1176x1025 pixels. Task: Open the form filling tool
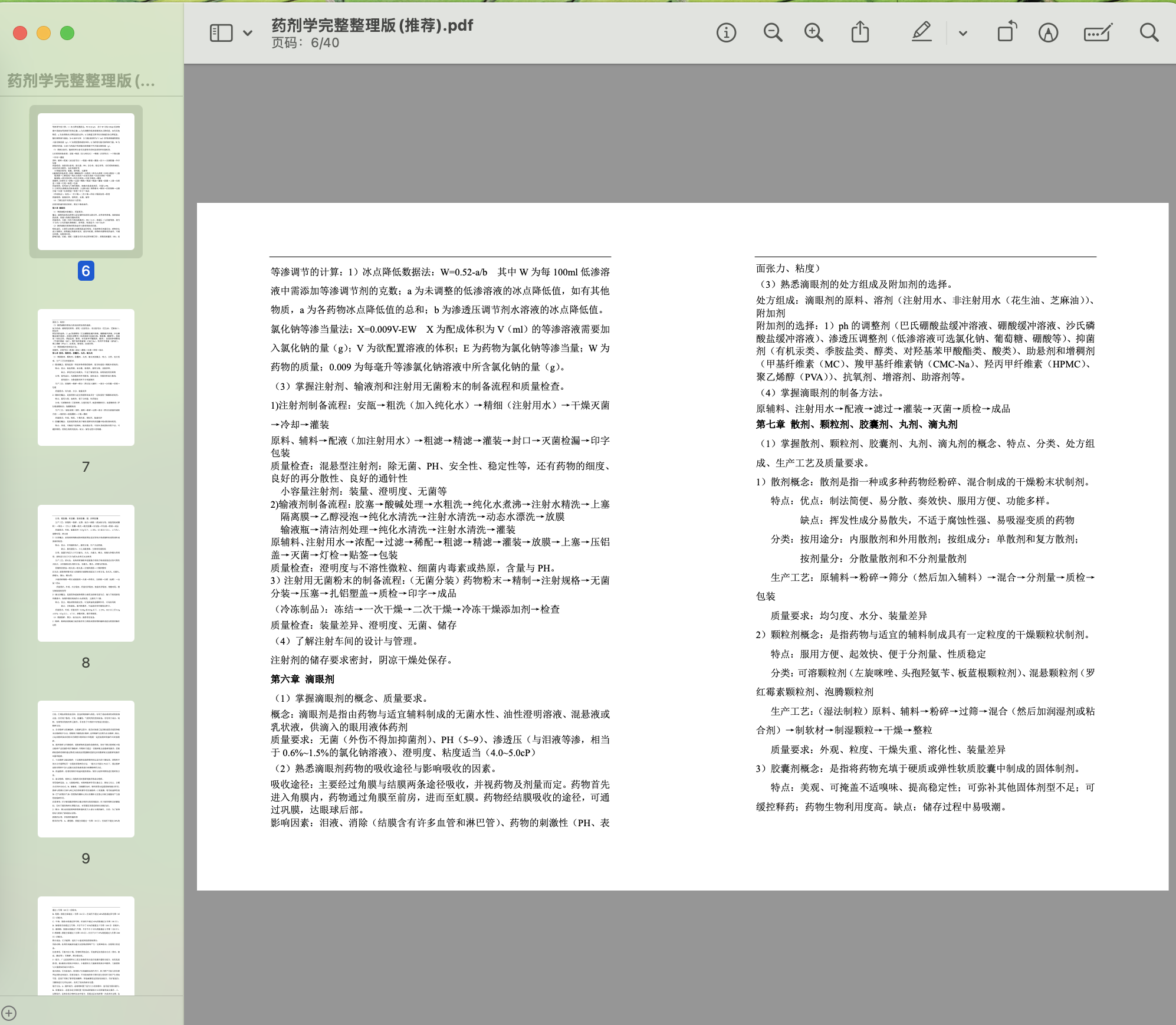point(1098,32)
